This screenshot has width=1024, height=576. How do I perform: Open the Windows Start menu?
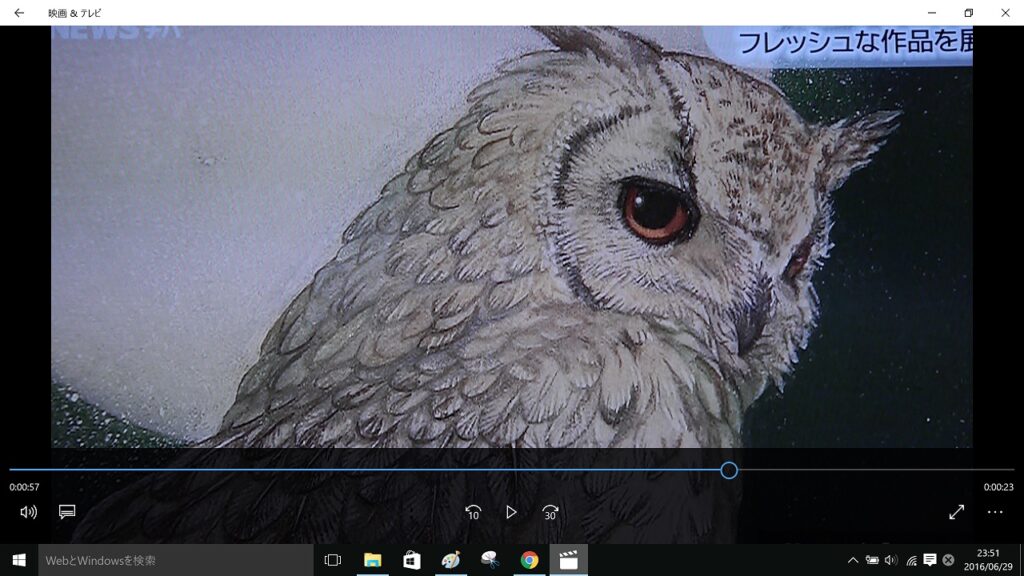point(19,560)
